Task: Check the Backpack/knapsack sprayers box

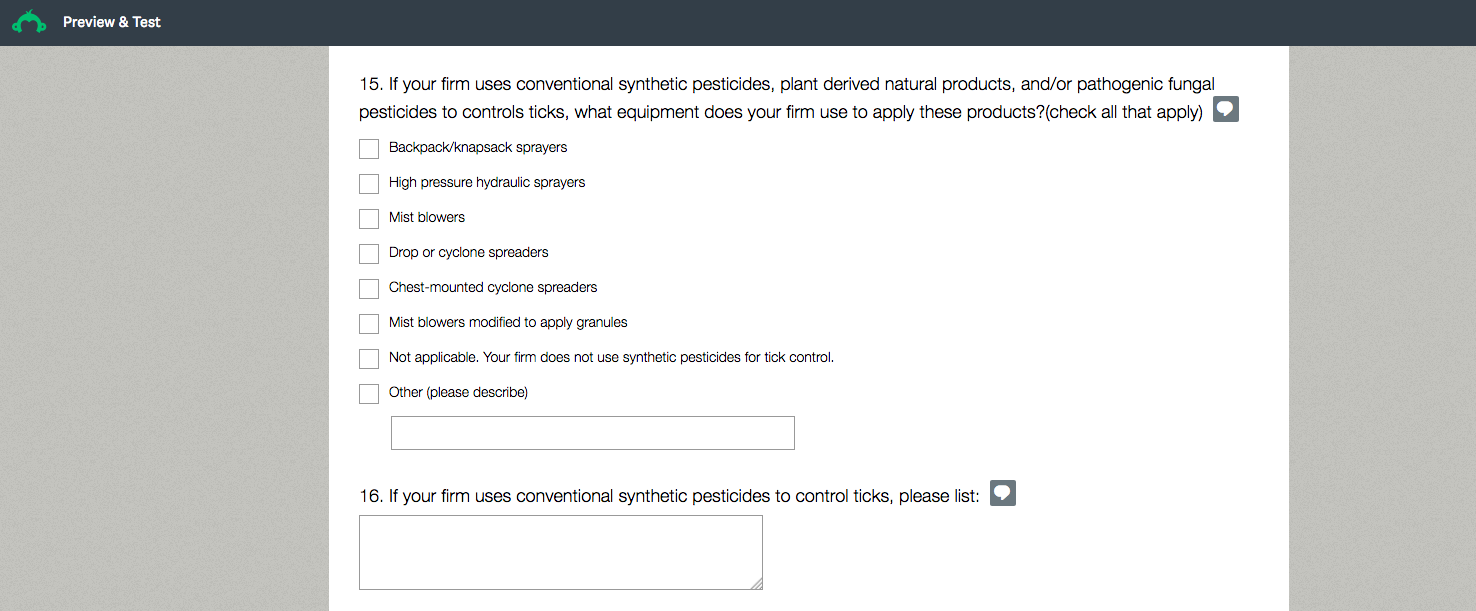Action: click(x=369, y=149)
